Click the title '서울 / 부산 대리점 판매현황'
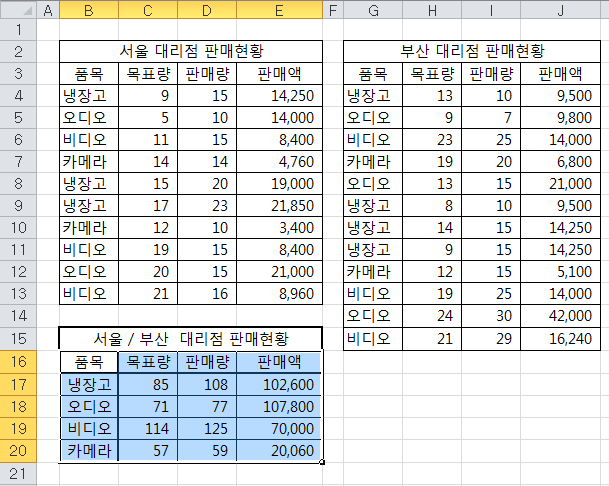609x486 pixels. 191,339
